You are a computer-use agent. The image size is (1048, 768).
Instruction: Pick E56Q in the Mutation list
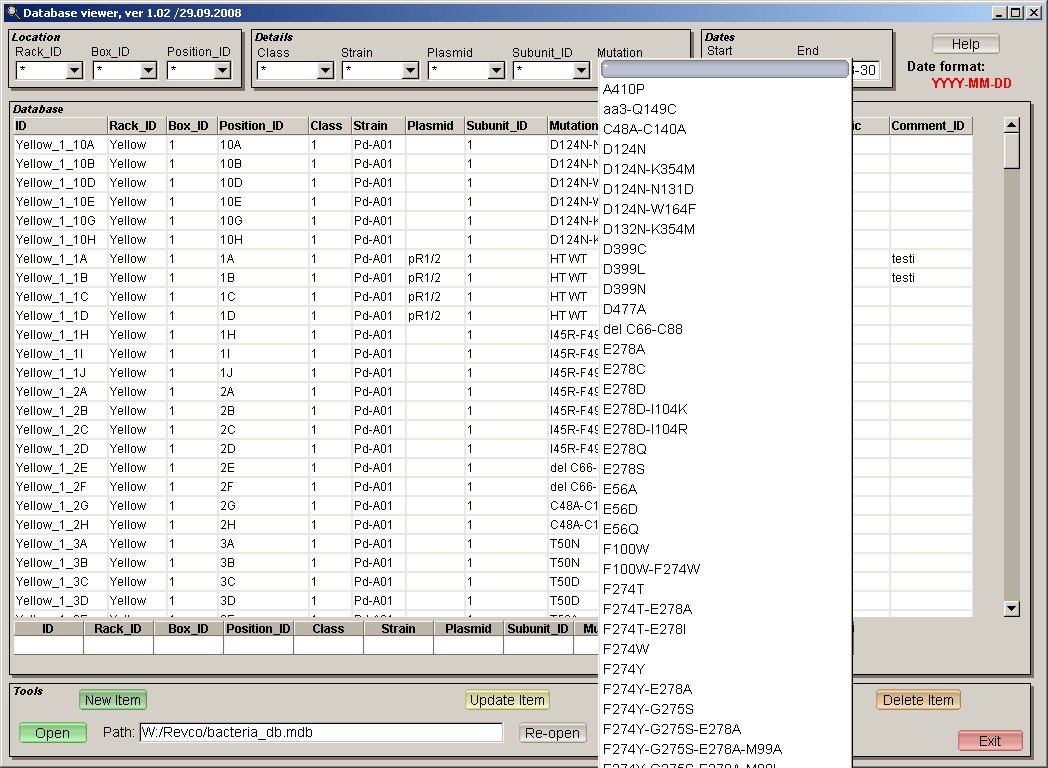725,529
